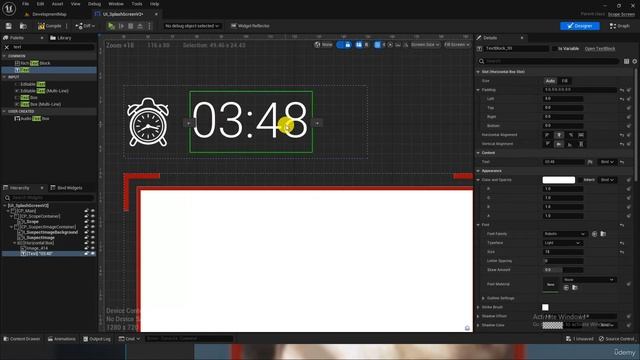The height and width of the screenshot is (360, 640).
Task: Toggle the blue lock switch in designer toolbar
Action: (x=344, y=45)
